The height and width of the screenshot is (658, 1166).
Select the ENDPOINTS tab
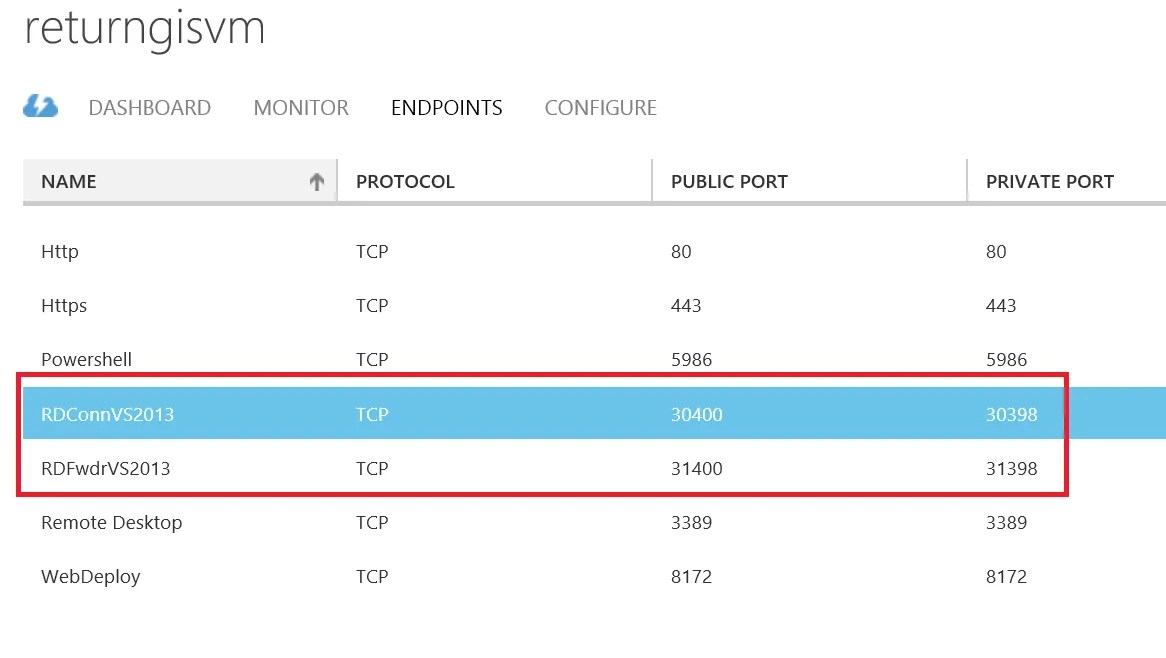pos(446,108)
